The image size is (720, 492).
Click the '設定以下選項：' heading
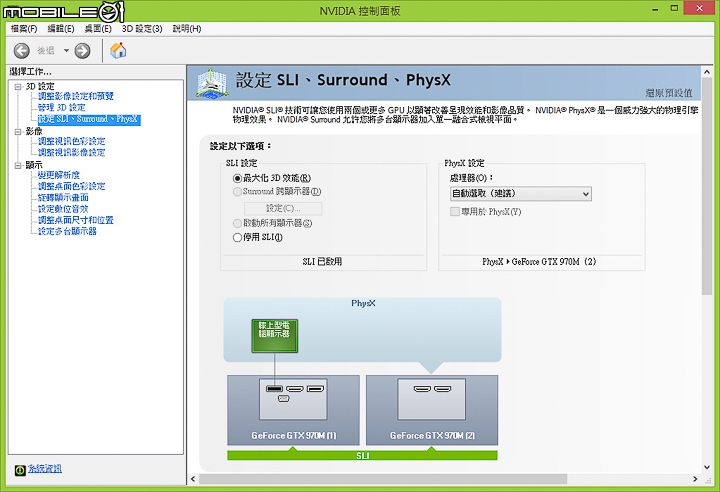point(241,146)
